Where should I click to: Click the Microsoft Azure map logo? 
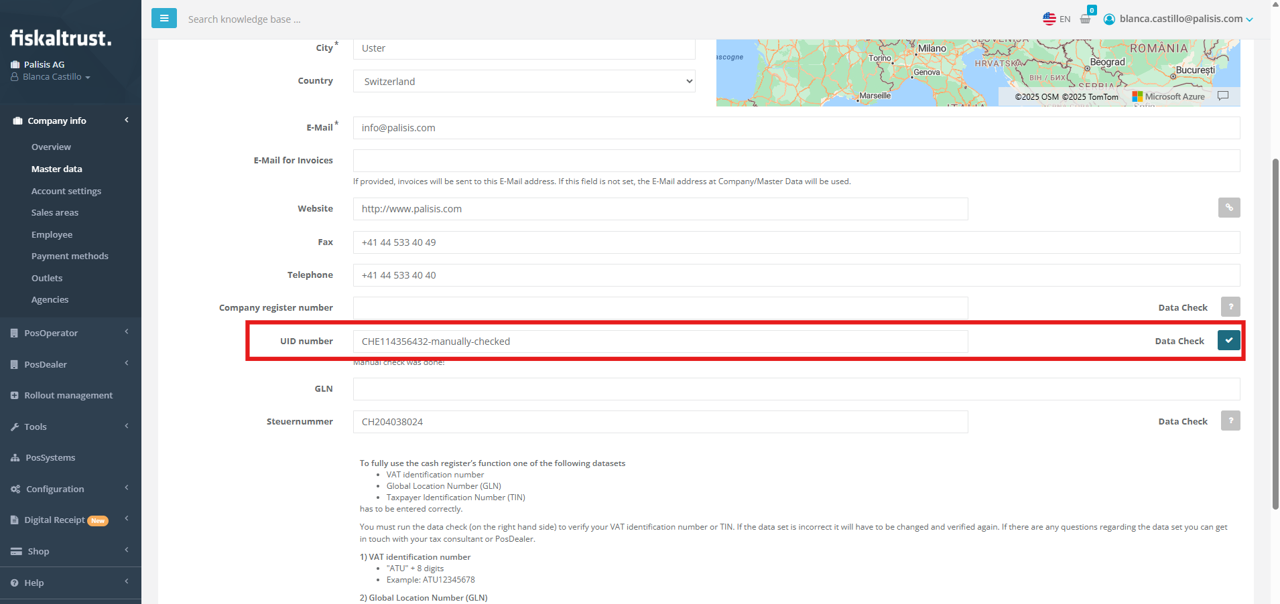1168,97
